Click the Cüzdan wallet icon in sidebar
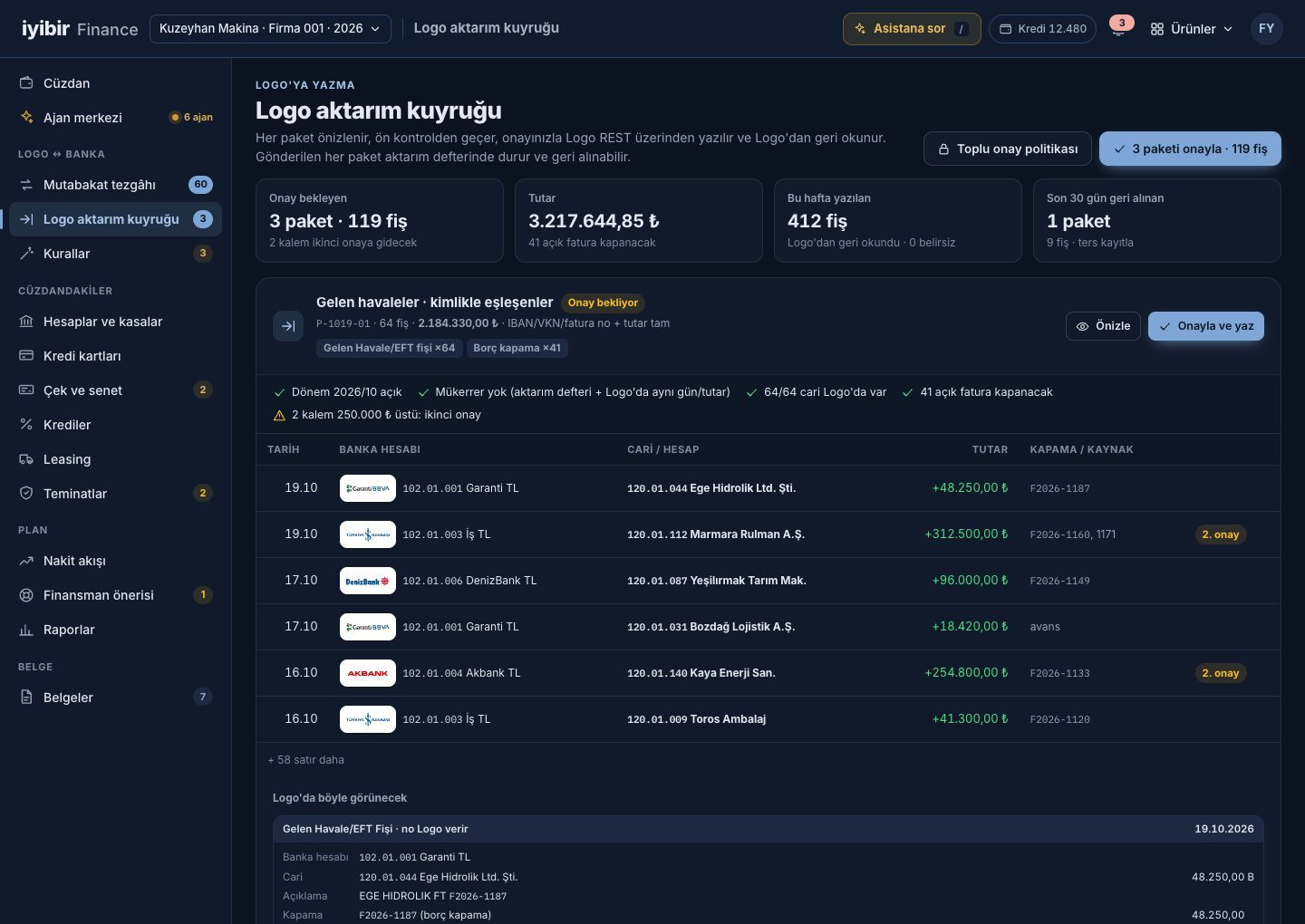Image resolution: width=1305 pixels, height=924 pixels. click(x=26, y=82)
